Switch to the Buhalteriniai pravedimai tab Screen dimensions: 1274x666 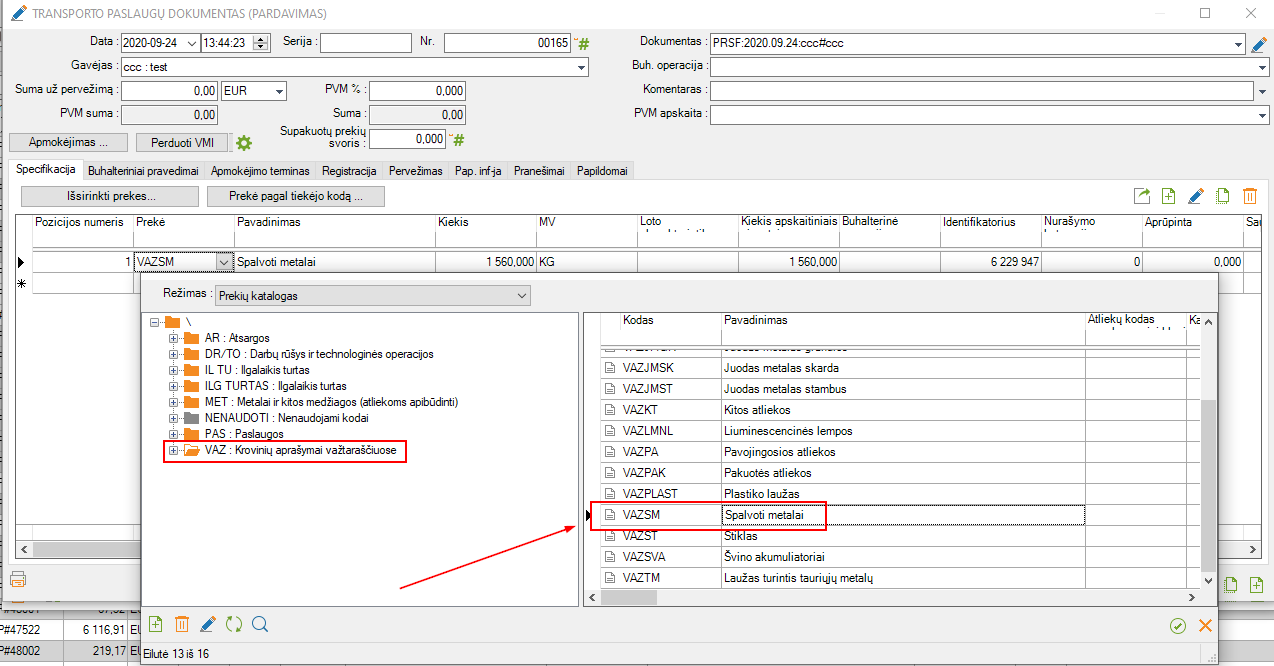coord(143,171)
